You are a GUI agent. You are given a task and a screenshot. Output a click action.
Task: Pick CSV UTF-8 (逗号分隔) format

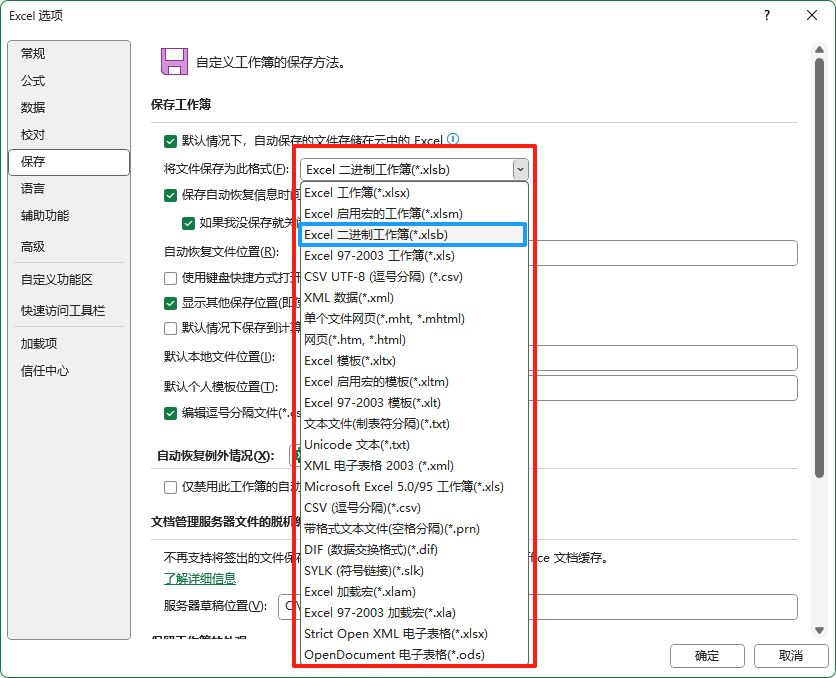tap(414, 277)
